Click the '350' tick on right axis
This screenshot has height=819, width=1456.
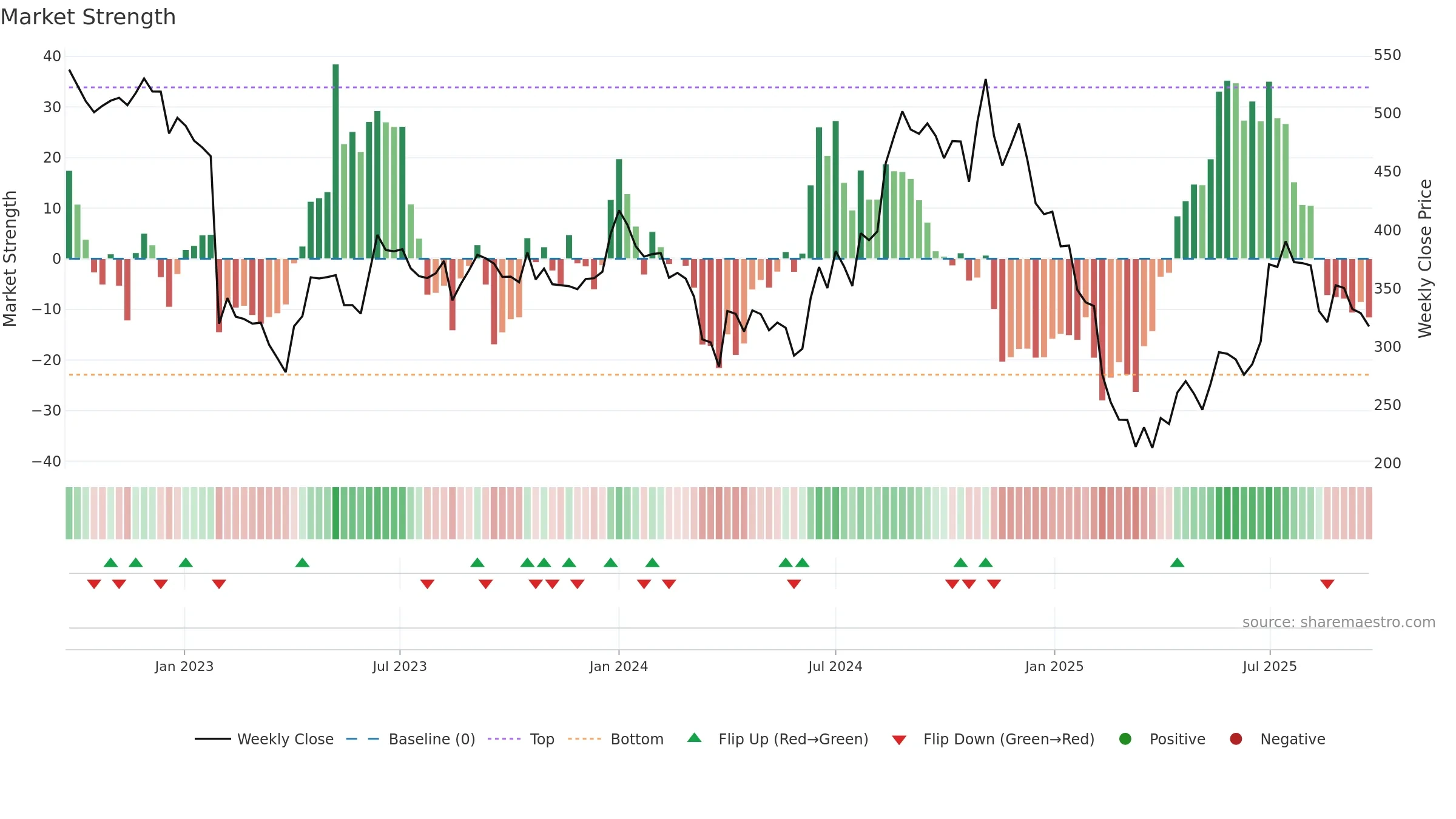1387,289
